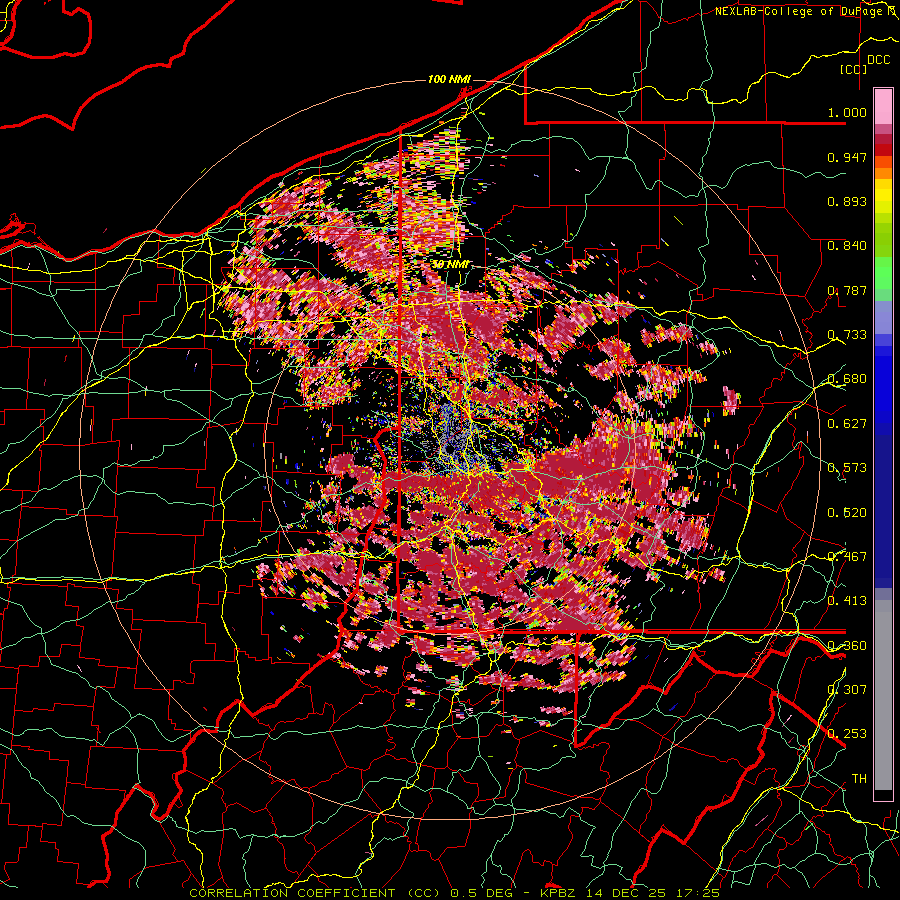Click the 100 NMI range ring label
Screen dimensions: 900x900
449,79
